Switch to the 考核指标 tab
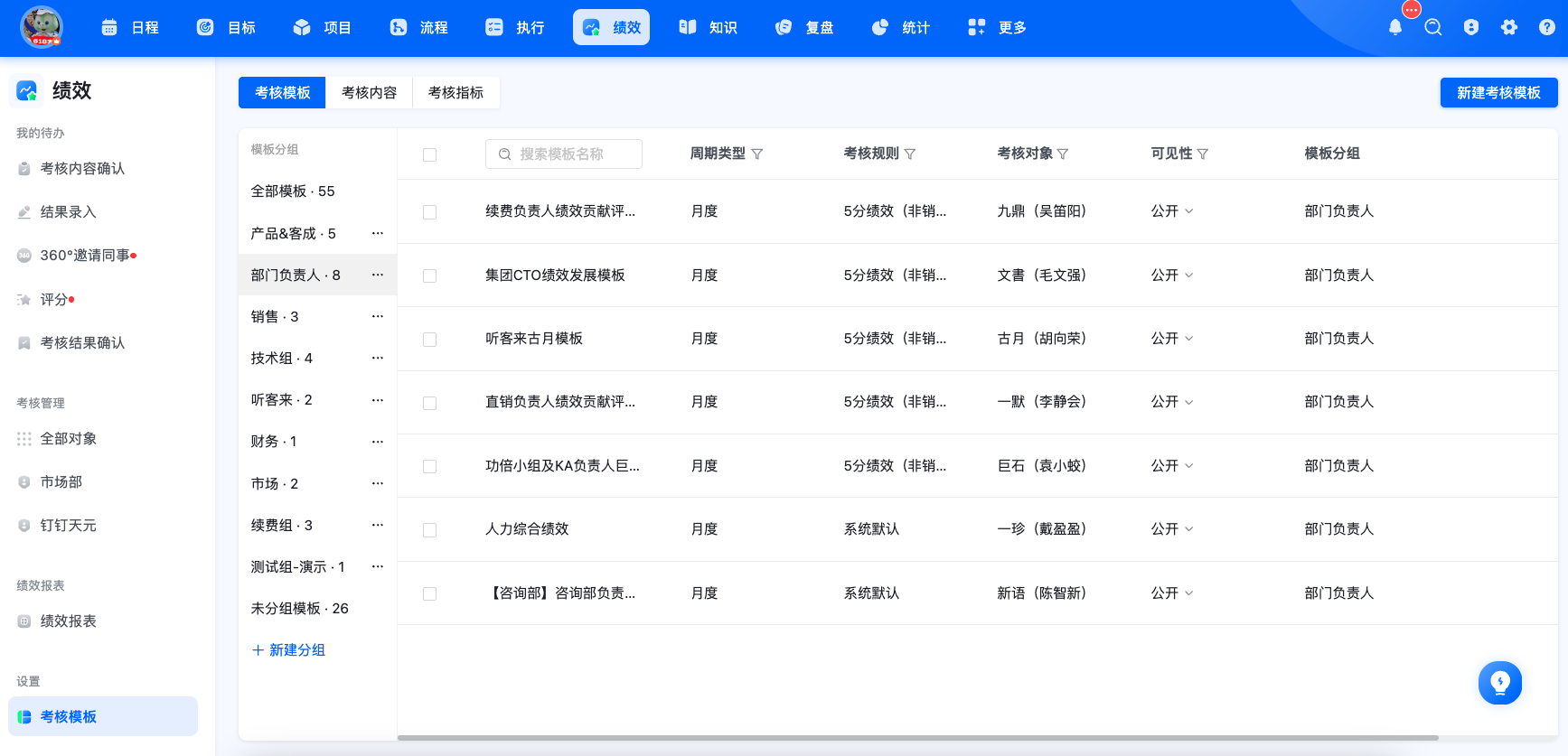The width and height of the screenshot is (1568, 756). pyautogui.click(x=455, y=93)
